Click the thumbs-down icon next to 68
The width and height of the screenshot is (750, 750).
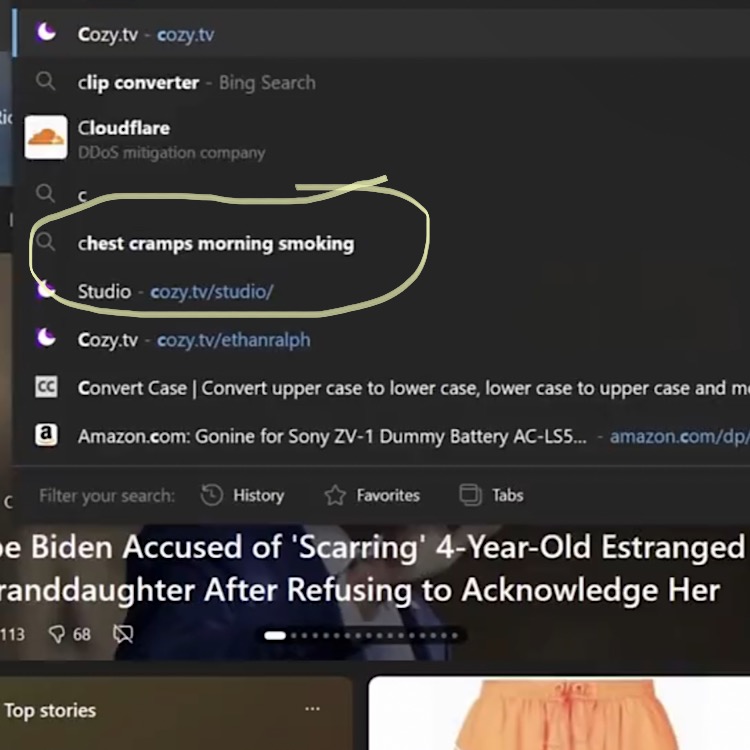pyautogui.click(x=56, y=634)
